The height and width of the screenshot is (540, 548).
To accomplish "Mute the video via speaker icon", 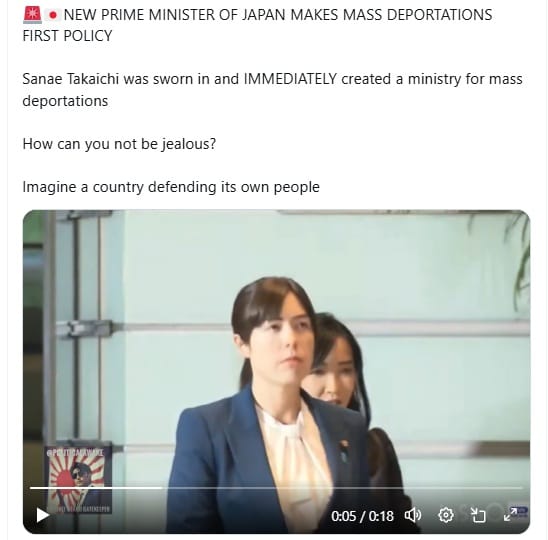I will pyautogui.click(x=413, y=516).
